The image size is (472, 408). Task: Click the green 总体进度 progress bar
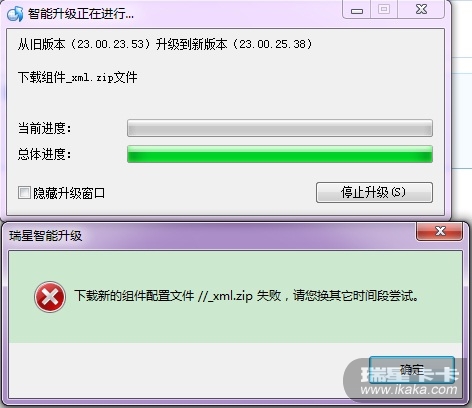pyautogui.click(x=280, y=154)
